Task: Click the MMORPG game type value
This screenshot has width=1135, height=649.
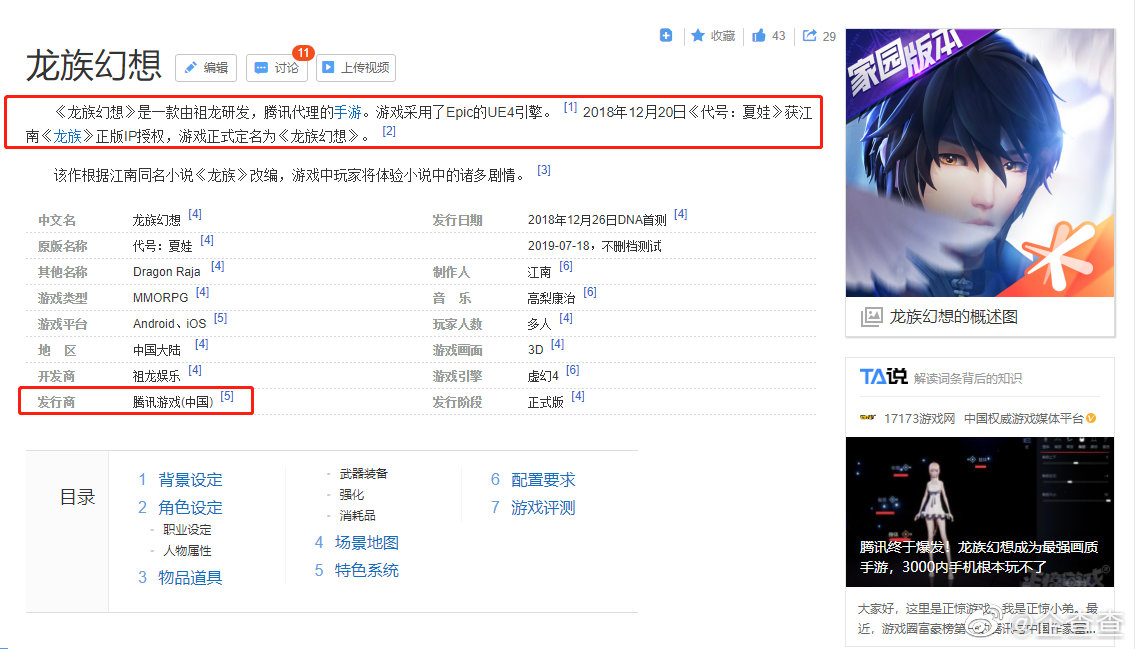Action: pos(161,297)
